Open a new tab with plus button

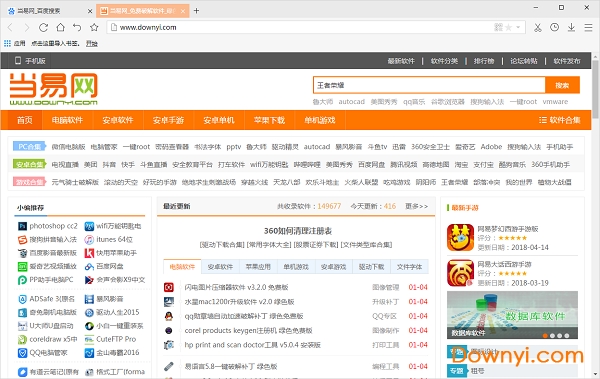[x=196, y=11]
